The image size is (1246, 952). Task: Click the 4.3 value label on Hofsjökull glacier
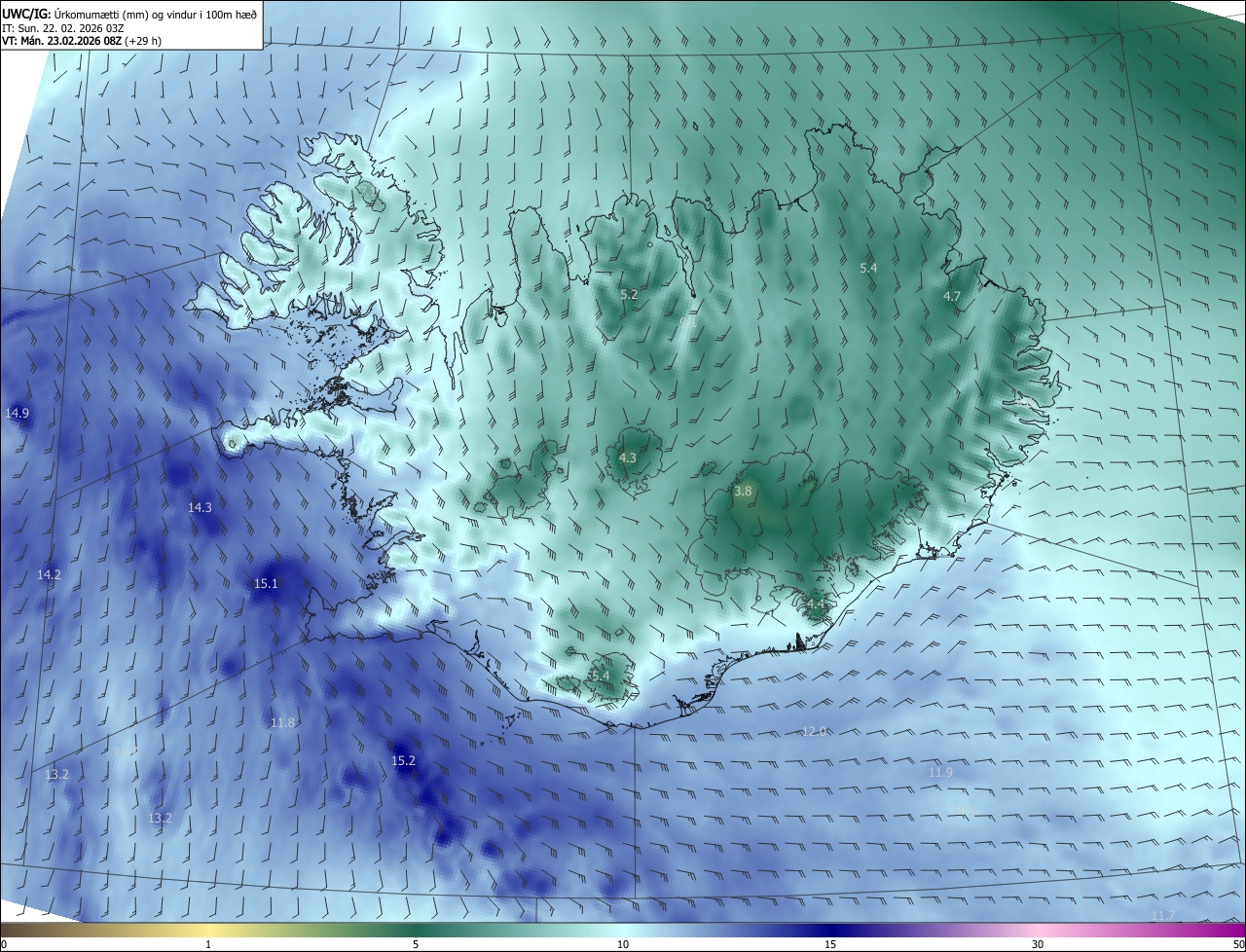tap(628, 458)
